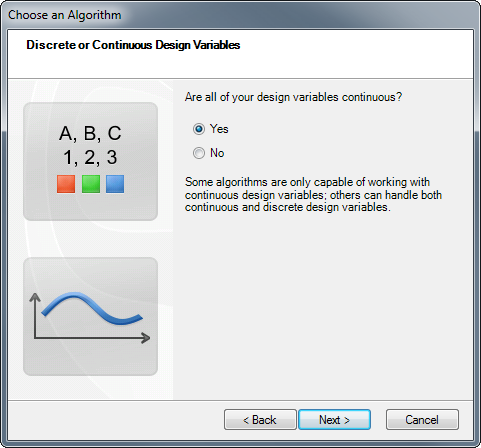
Task: Click the A, B, C letters graphic
Action: (x=90, y=133)
